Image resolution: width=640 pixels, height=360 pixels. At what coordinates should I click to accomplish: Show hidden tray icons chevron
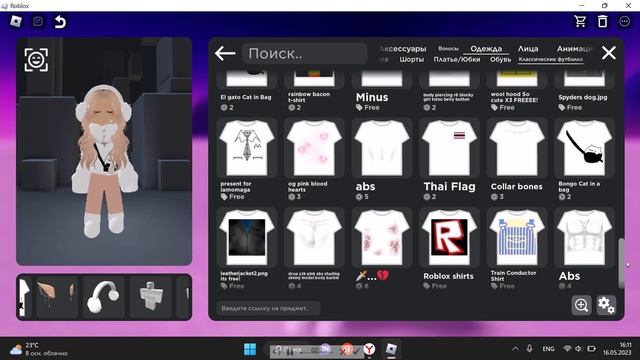tap(516, 349)
